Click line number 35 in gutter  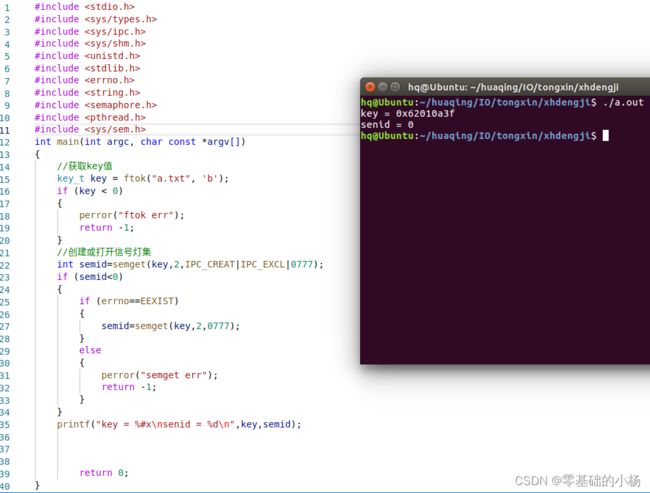(5, 425)
